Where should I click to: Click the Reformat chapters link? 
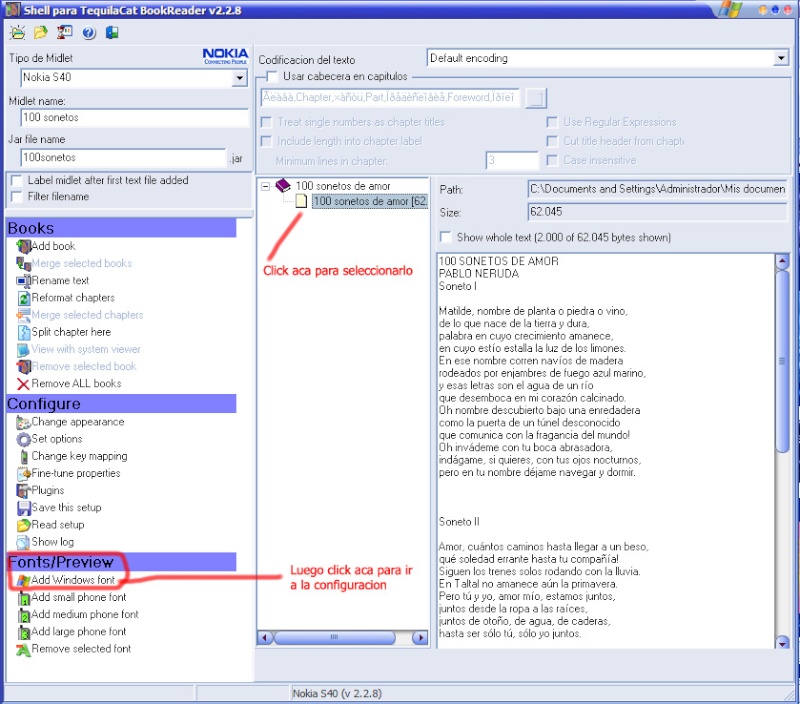pos(73,298)
